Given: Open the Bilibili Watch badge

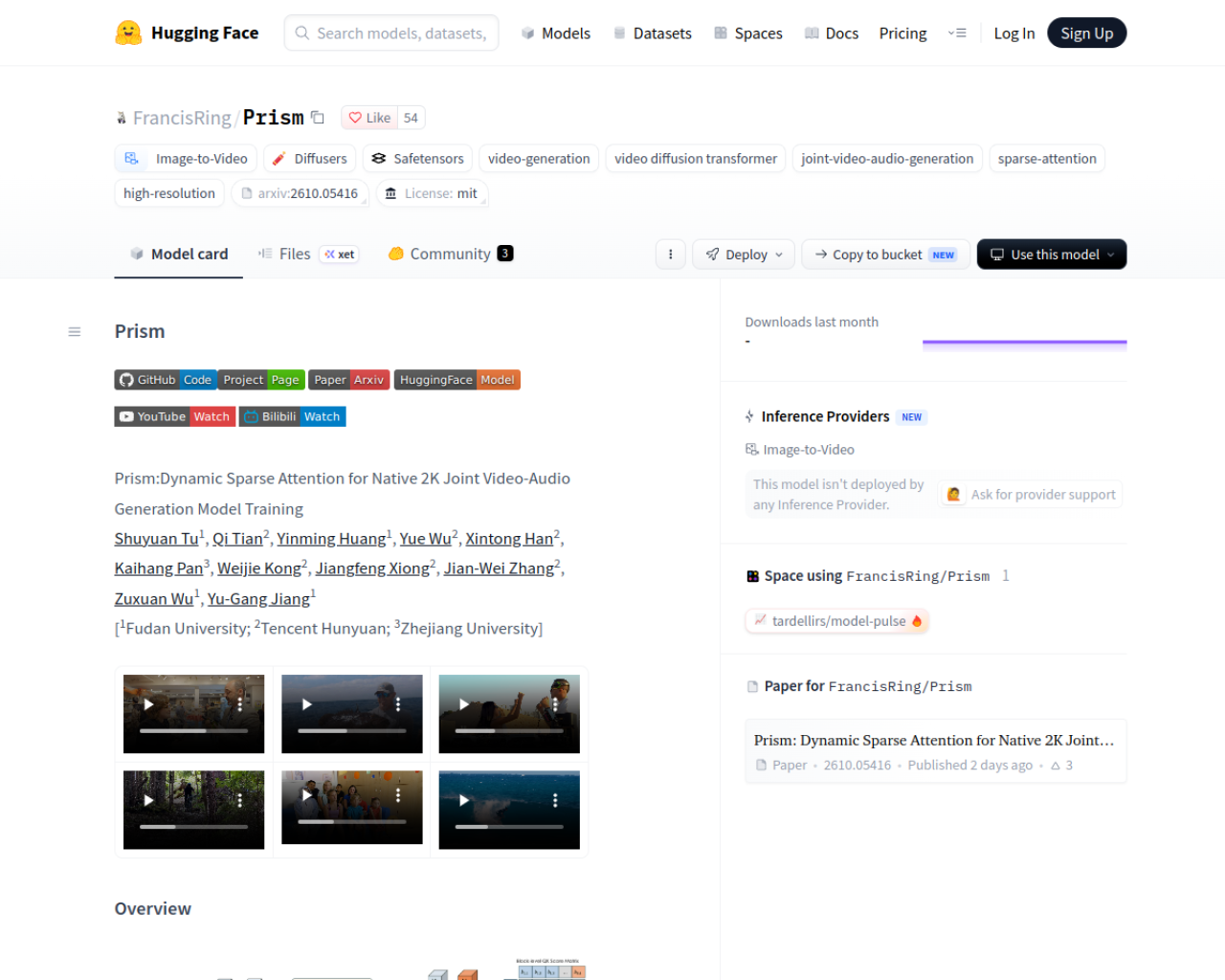Looking at the screenshot, I should [292, 416].
